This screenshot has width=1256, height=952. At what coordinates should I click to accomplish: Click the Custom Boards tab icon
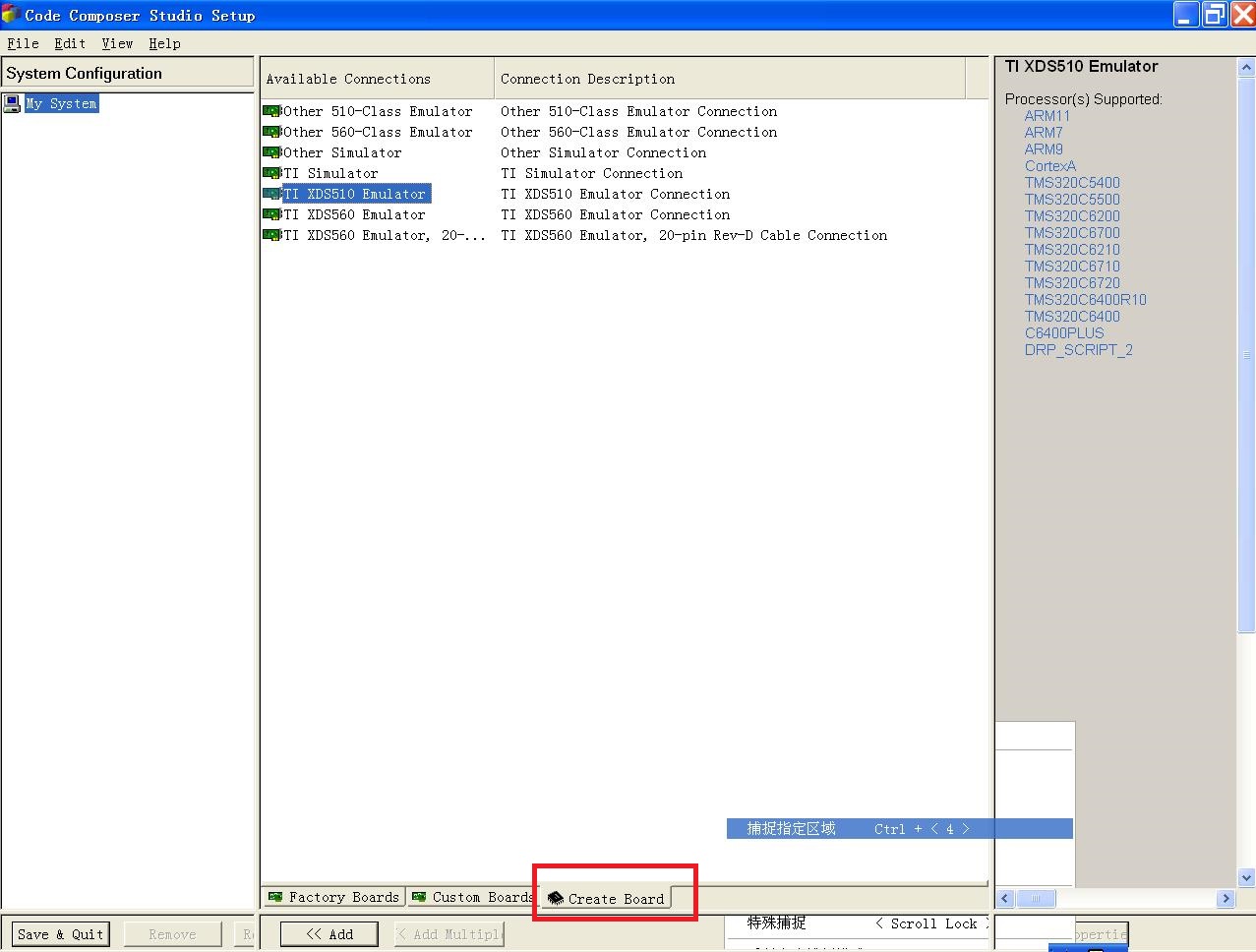(x=419, y=897)
